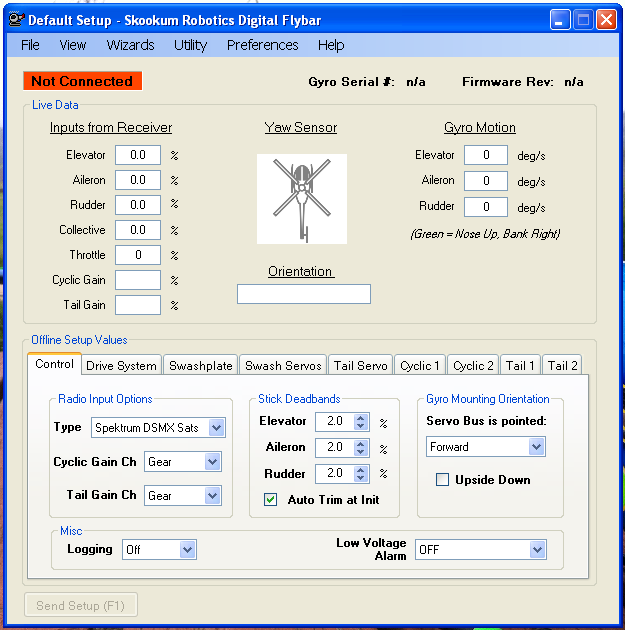Minimize the Digital Flybar window
Image resolution: width=625 pixels, height=630 pixels.
(x=560, y=20)
